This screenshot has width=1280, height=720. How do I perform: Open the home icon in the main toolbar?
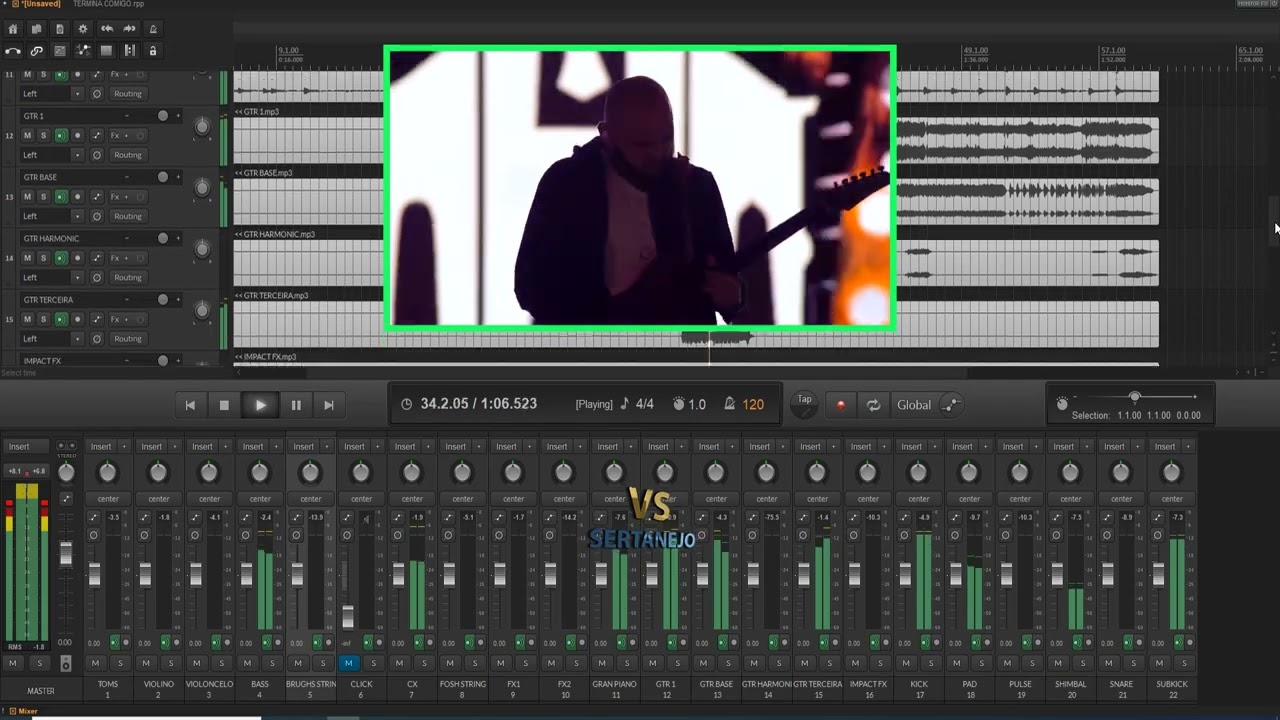point(13,29)
